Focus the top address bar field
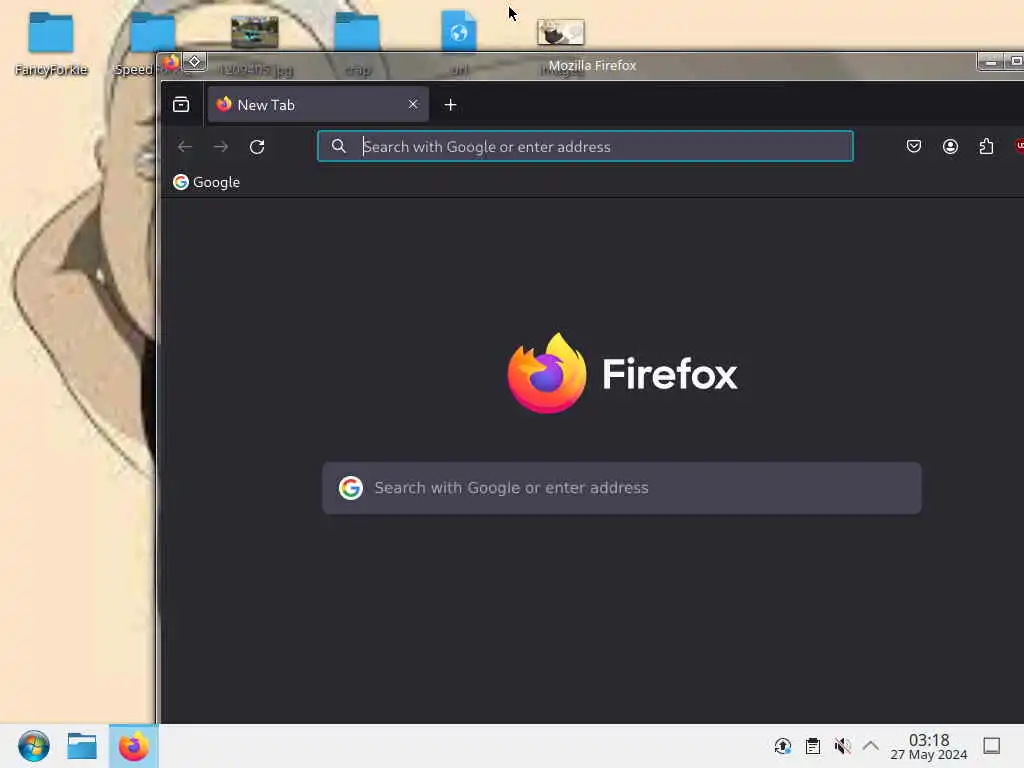 coord(585,146)
